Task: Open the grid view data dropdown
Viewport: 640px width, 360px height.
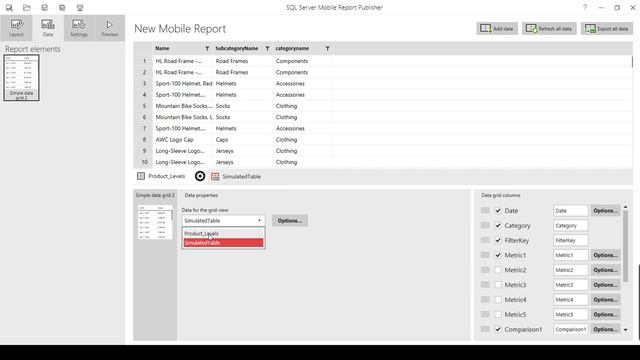Action: tap(223, 220)
